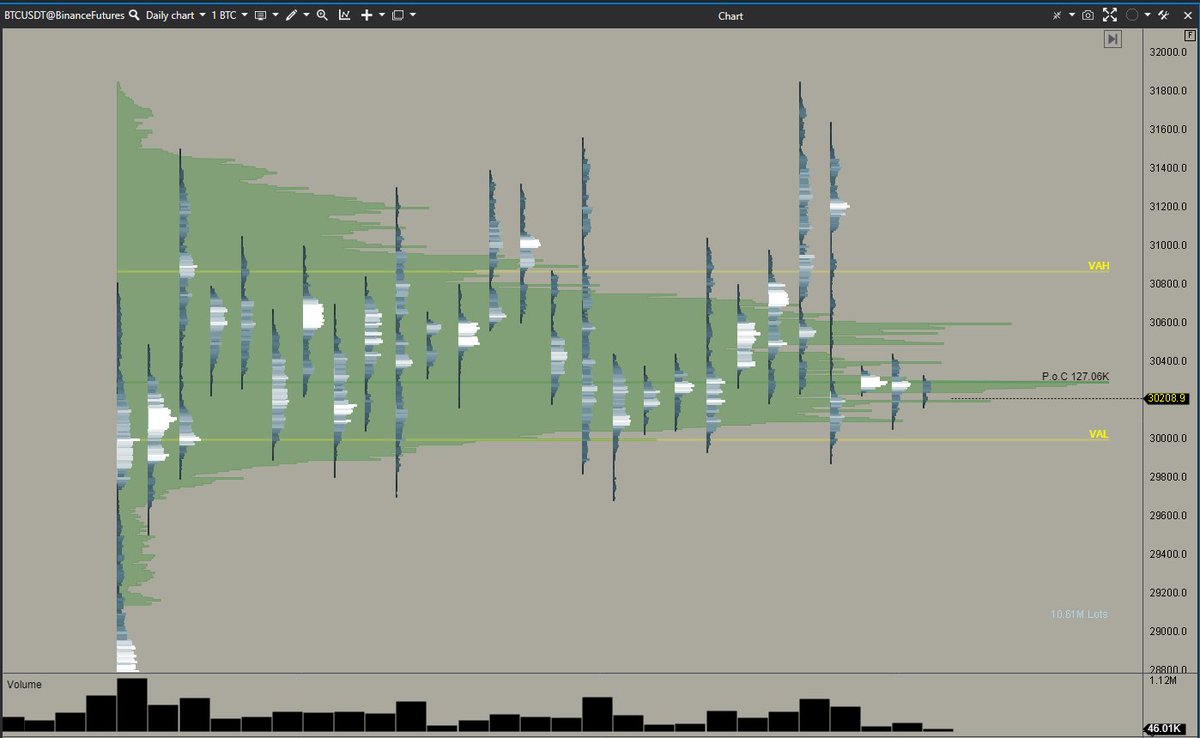Viewport: 1200px width, 738px height.
Task: Open the Daily chart timeframe dropdown
Action: pos(175,15)
